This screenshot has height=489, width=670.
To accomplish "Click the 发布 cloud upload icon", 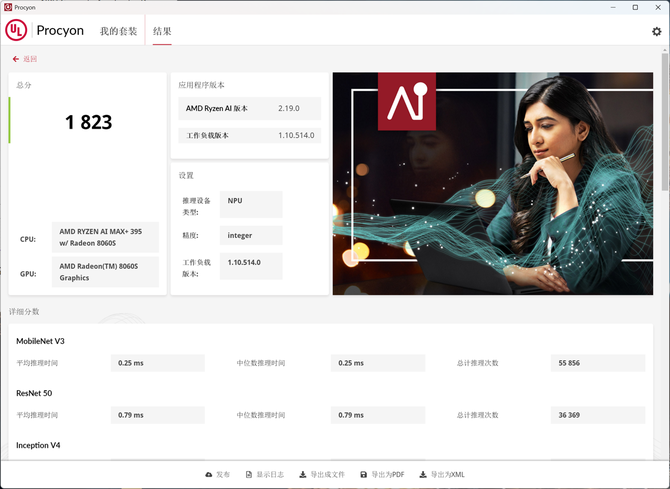I will click(x=209, y=474).
